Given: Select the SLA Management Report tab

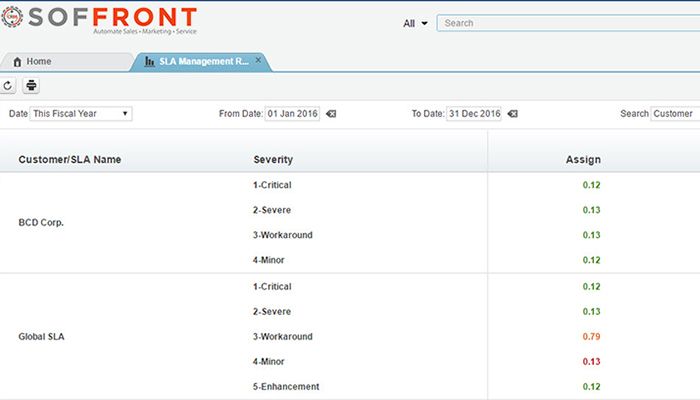Looking at the screenshot, I should coord(199,62).
